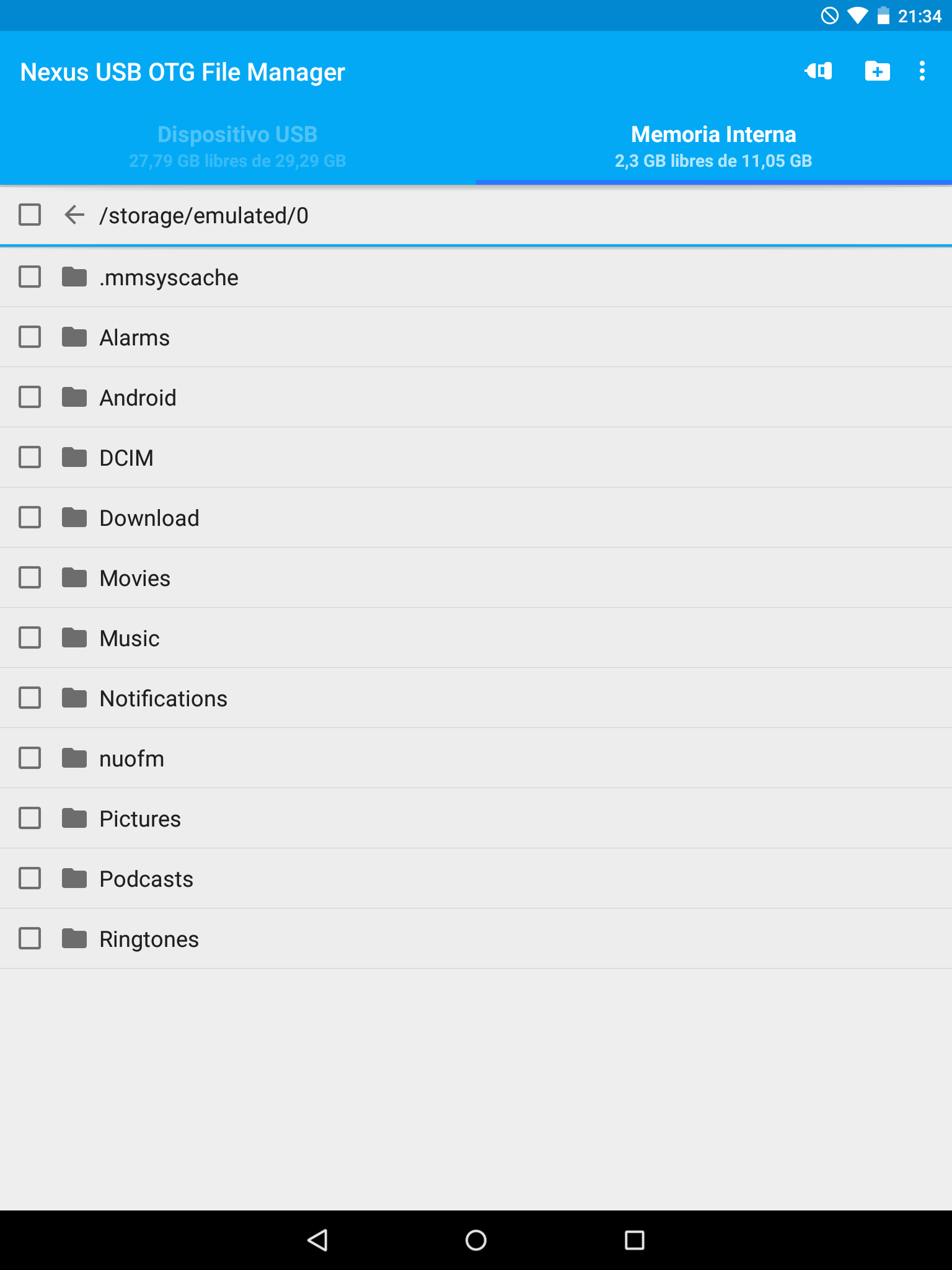952x1270 pixels.
Task: Open the nuofm folder
Action: pyautogui.click(x=476, y=758)
